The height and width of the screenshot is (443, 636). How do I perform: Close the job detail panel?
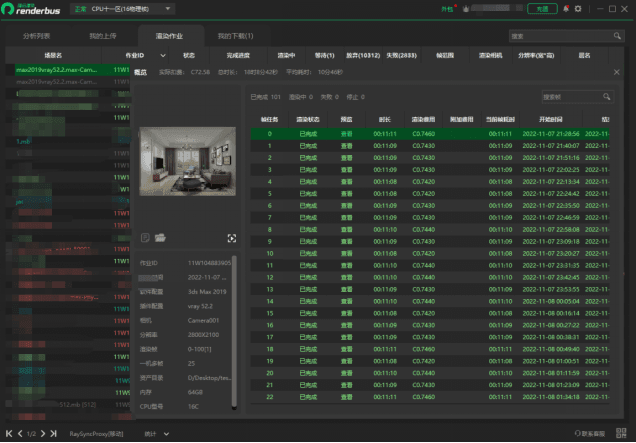click(615, 73)
